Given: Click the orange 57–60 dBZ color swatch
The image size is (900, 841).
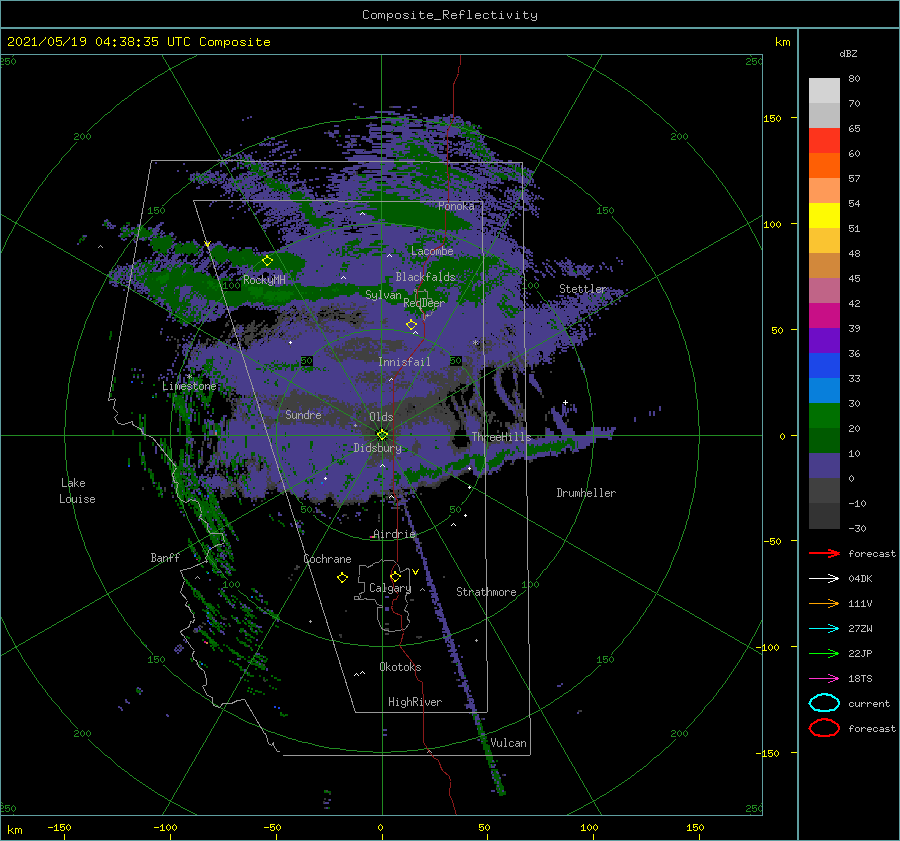Looking at the screenshot, I should pos(824,166).
